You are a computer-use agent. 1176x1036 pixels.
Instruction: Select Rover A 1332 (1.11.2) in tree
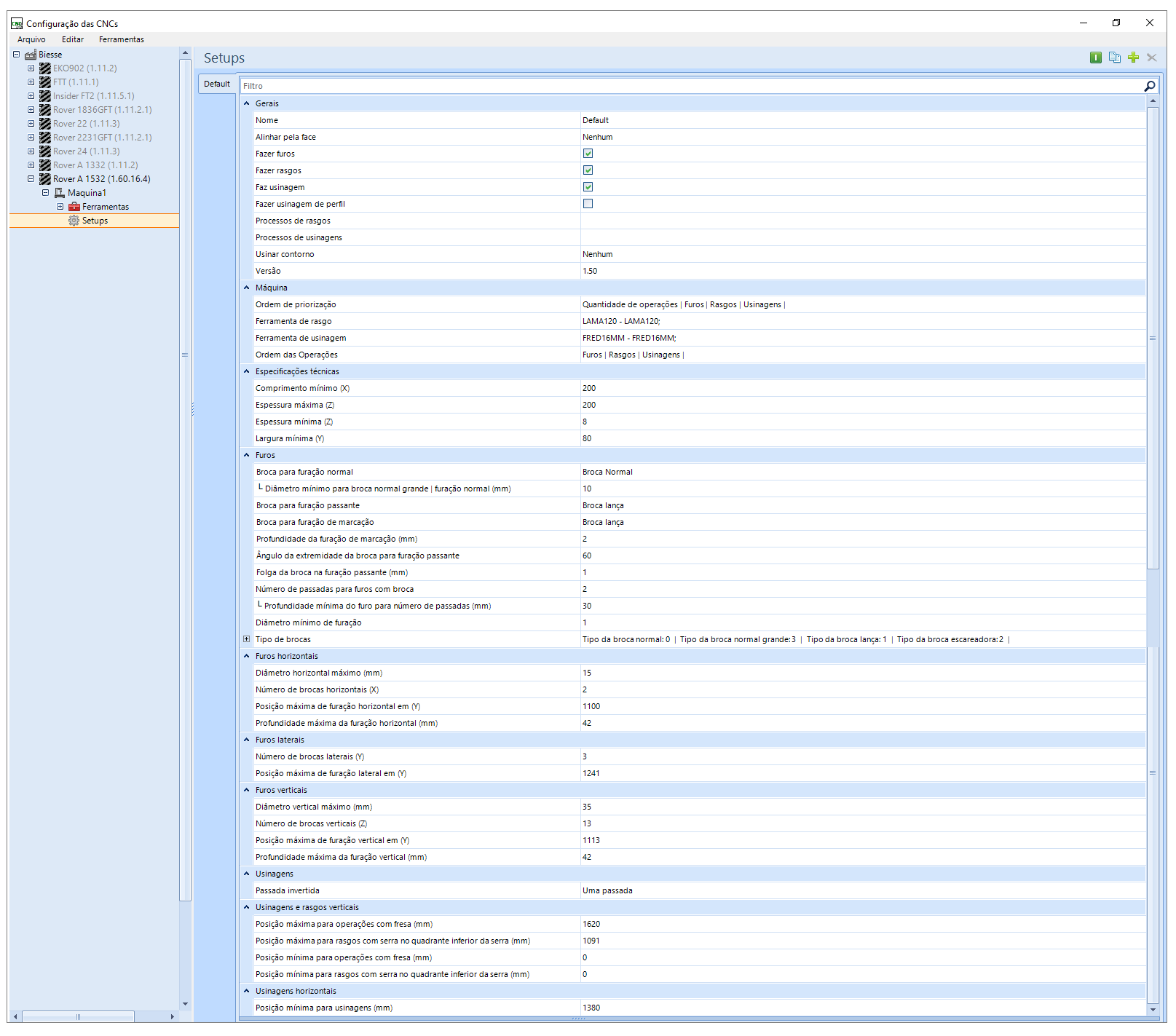pyautogui.click(x=95, y=165)
